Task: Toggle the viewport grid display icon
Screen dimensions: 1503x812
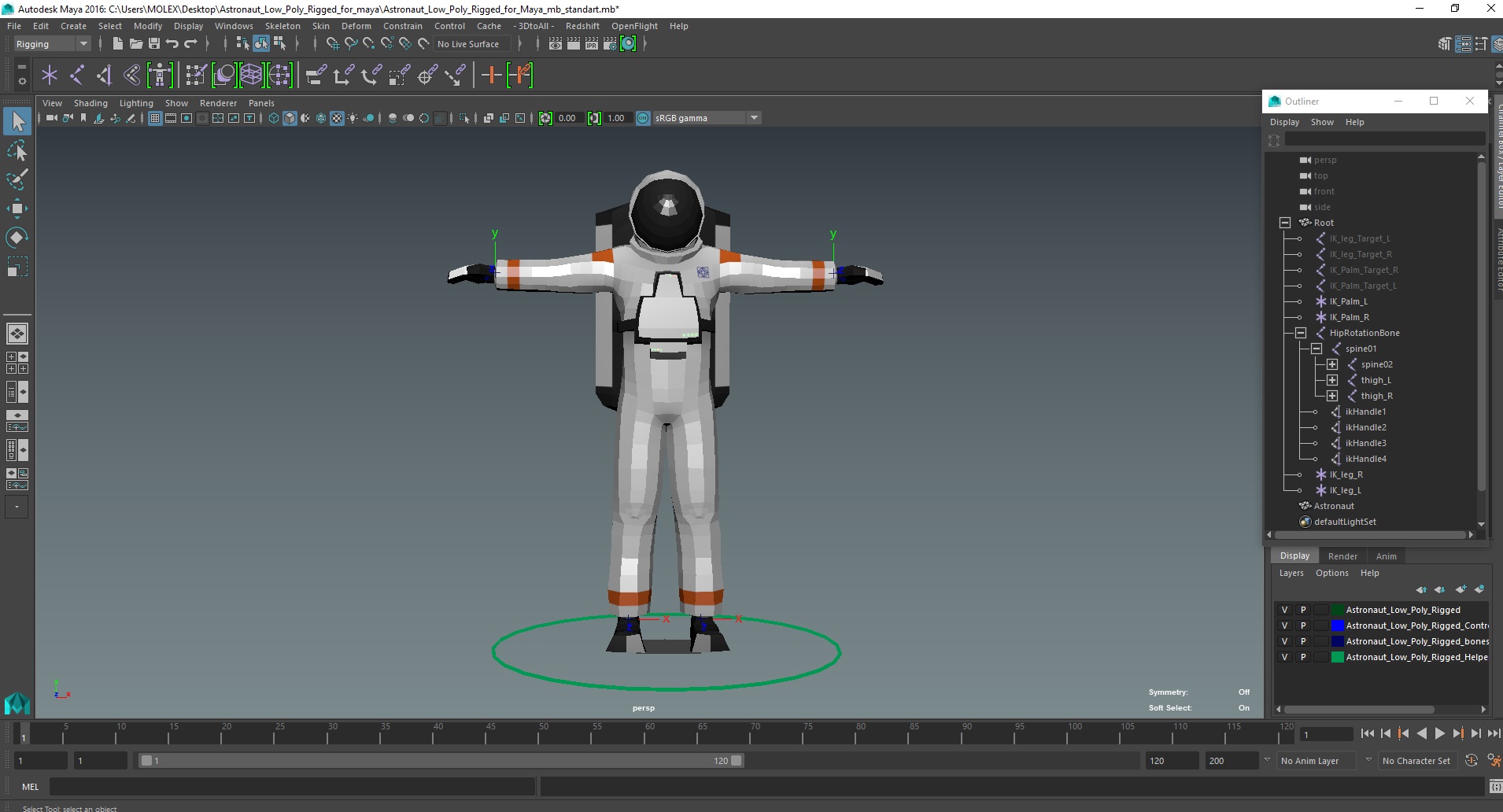Action: click(155, 118)
